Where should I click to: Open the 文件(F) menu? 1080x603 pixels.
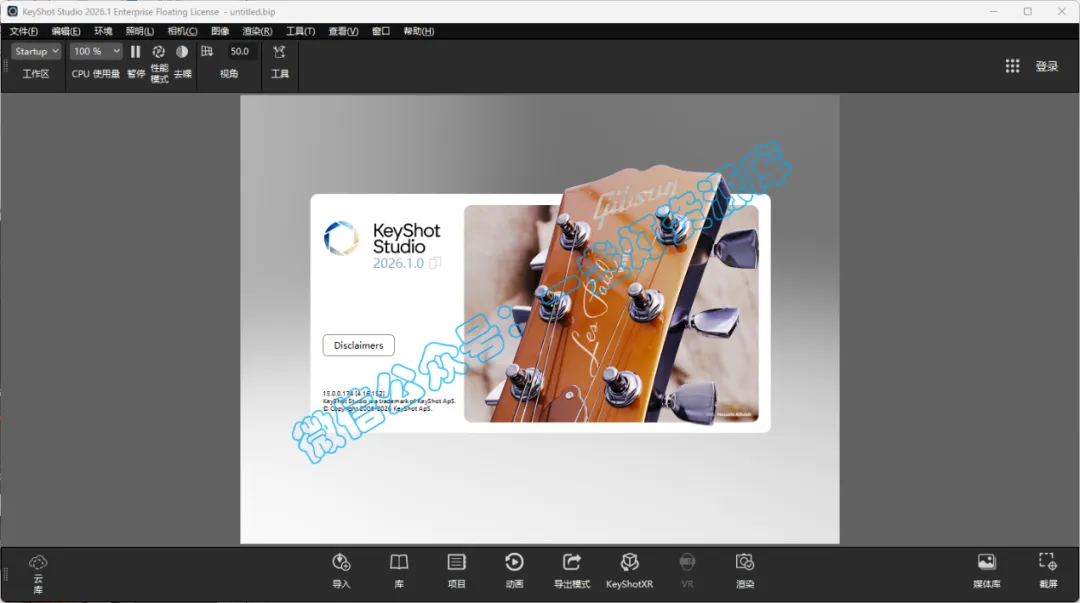point(23,31)
